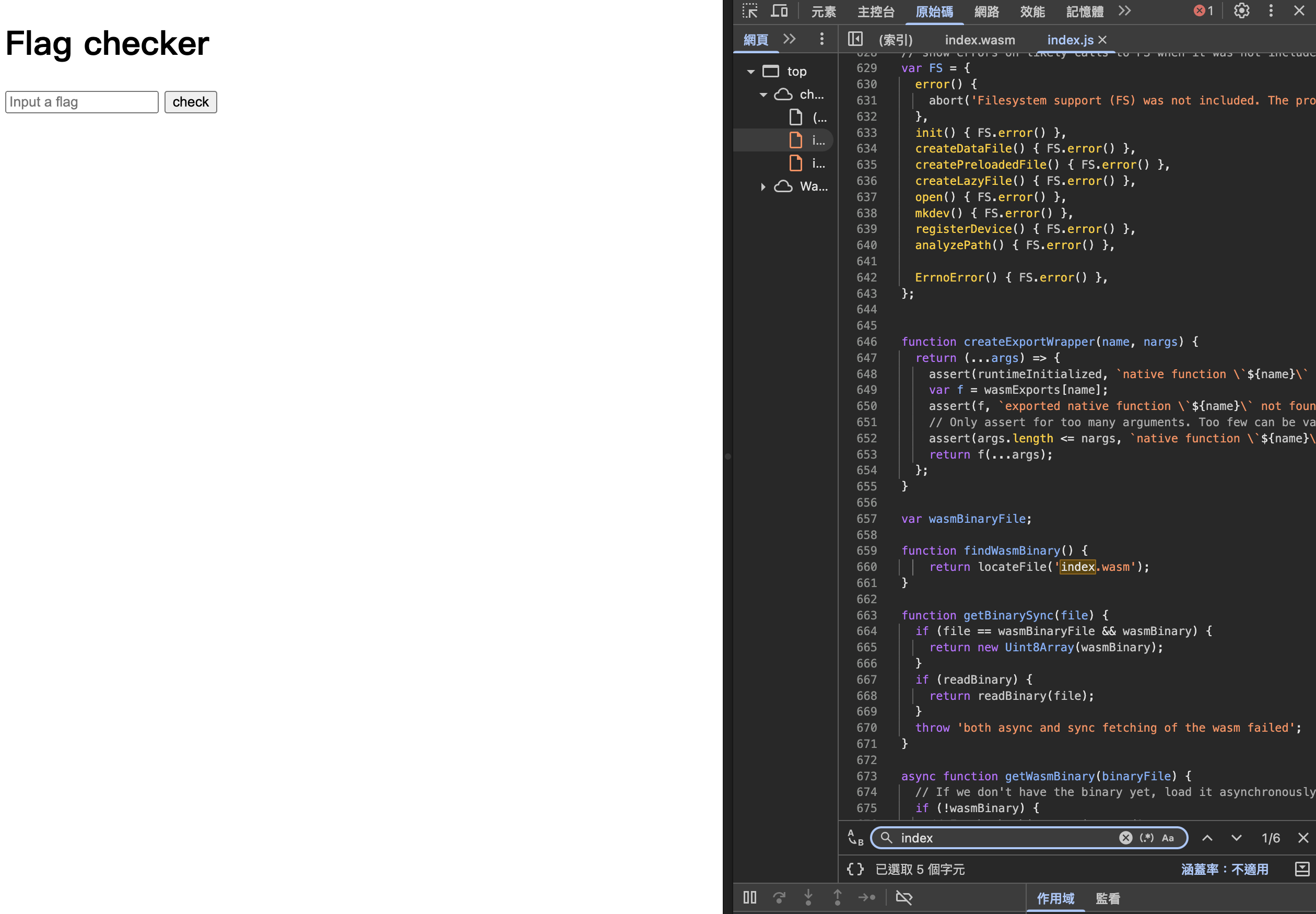Click the pretty print braces icon
1316x914 pixels.
(855, 869)
